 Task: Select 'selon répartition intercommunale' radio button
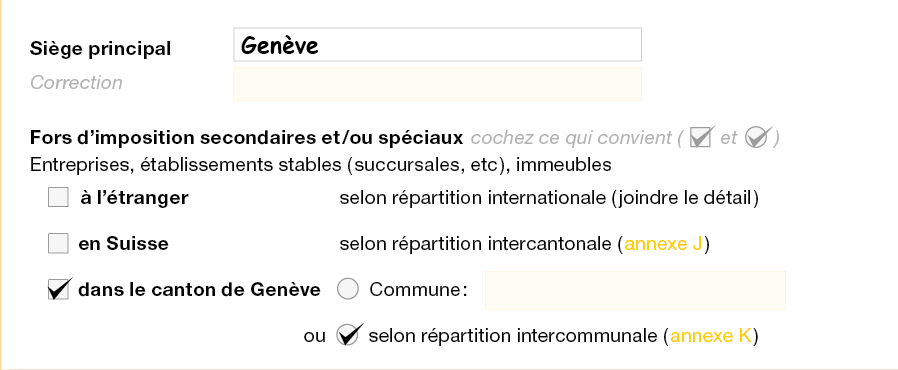point(348,335)
